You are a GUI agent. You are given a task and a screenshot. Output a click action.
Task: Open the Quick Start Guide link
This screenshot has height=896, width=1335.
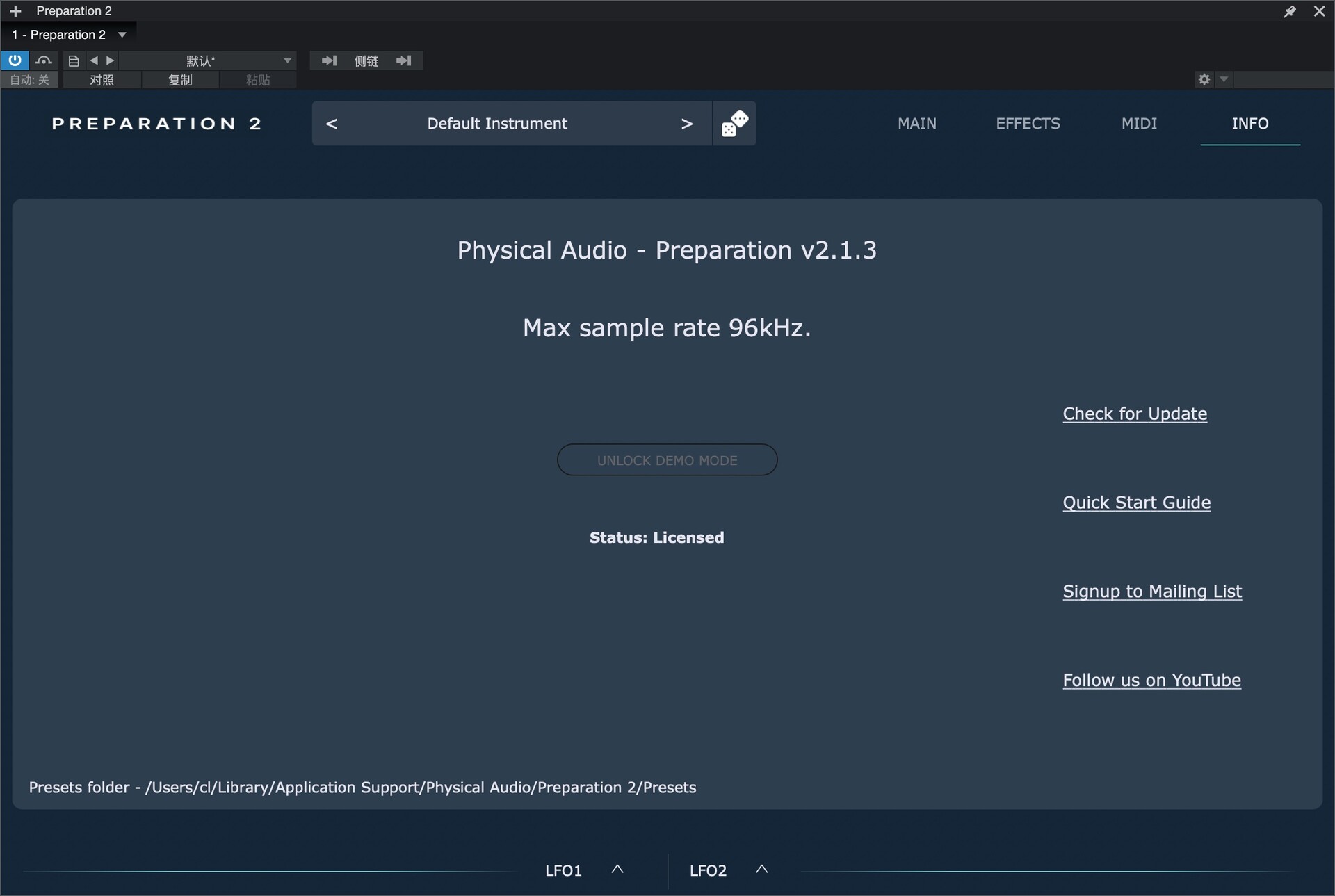click(x=1137, y=503)
